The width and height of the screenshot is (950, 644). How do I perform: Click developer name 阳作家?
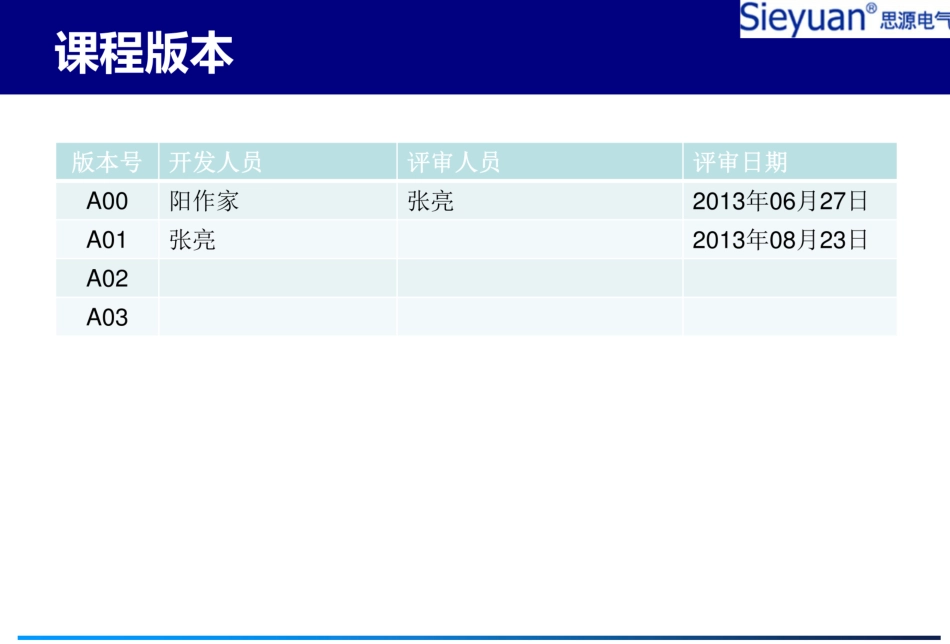[204, 201]
